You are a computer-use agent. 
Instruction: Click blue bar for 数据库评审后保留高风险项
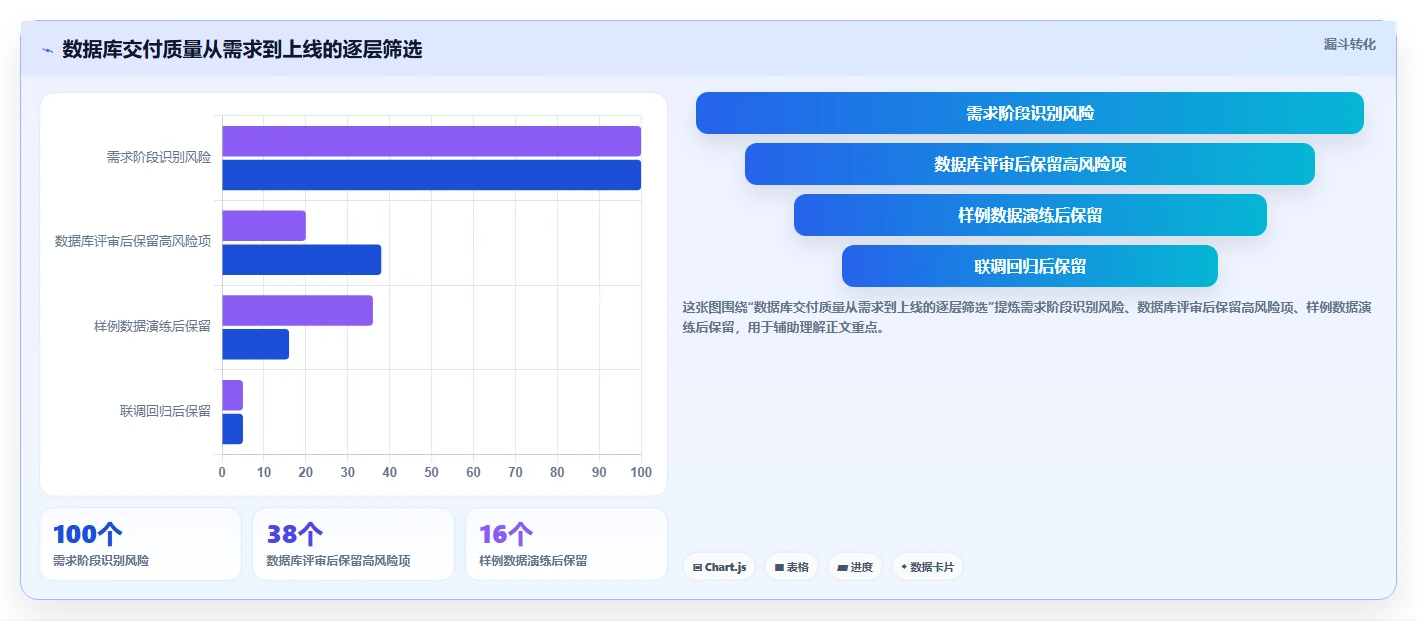[301, 260]
